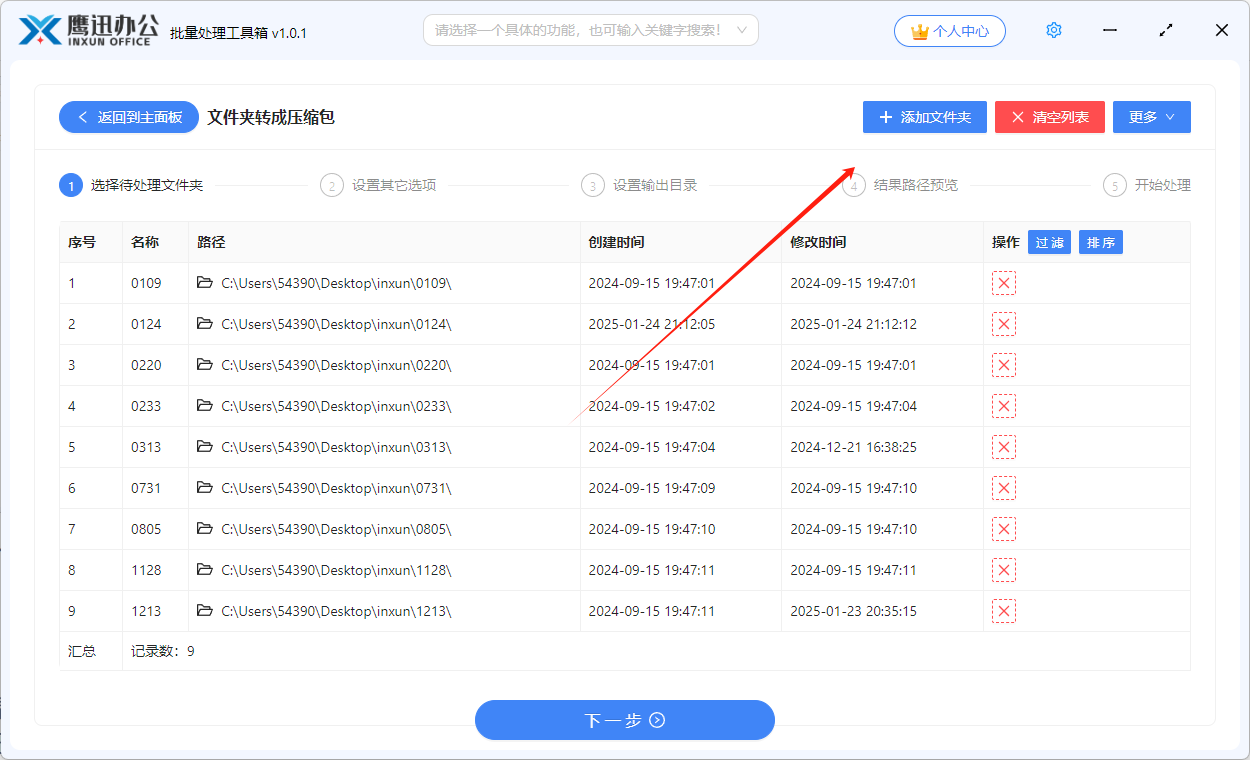Click the folder icon in the 0233 path
Screen dimensions: 1250x760
pos(205,406)
